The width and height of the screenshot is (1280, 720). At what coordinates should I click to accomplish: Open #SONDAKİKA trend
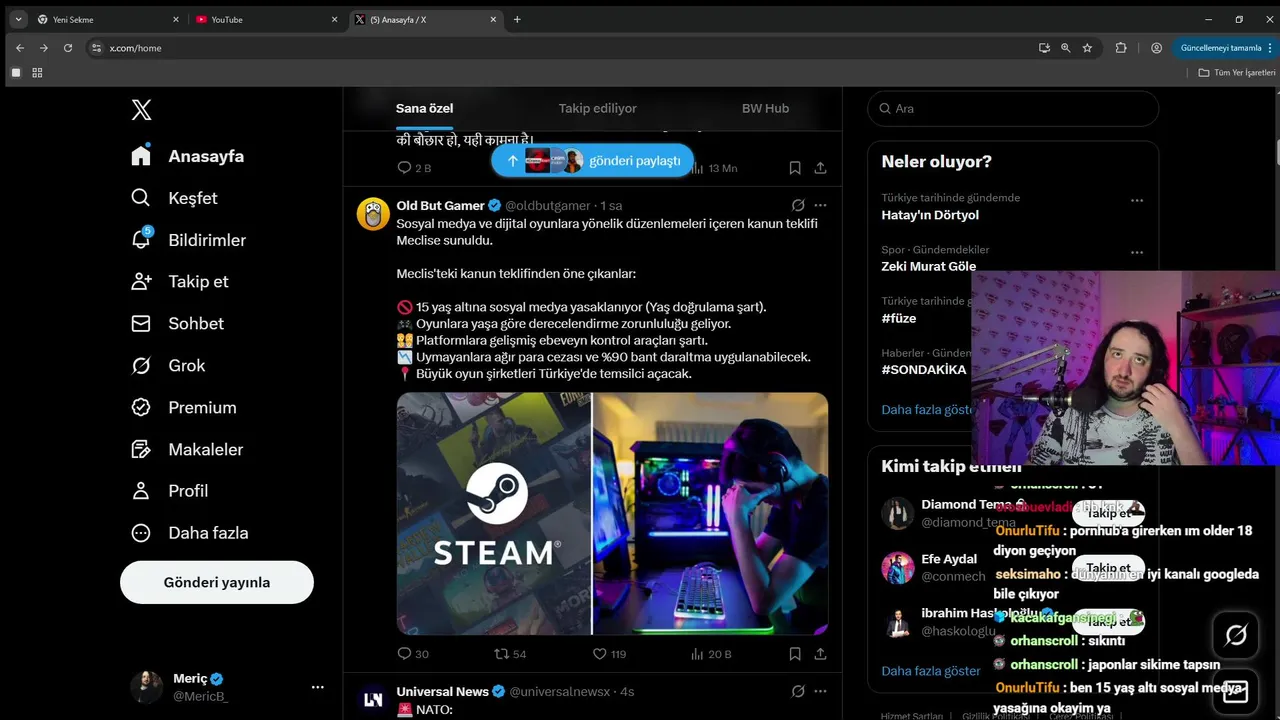coord(924,369)
